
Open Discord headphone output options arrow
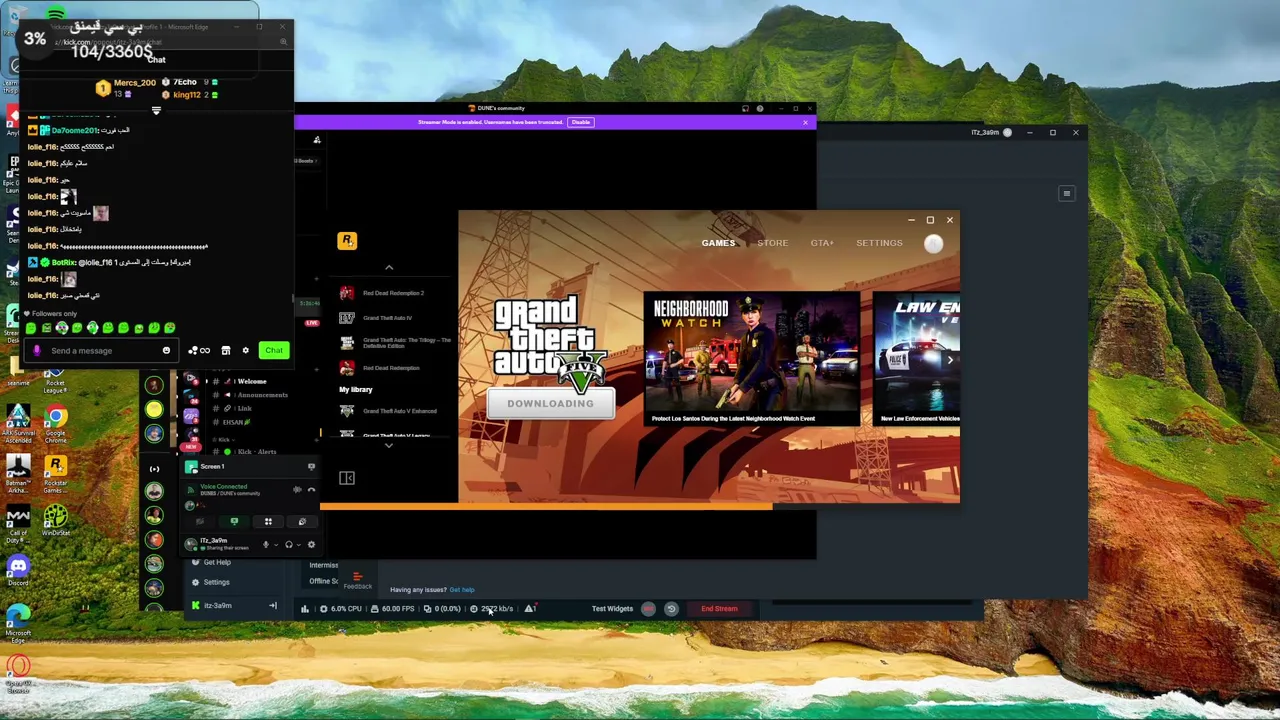click(x=299, y=545)
